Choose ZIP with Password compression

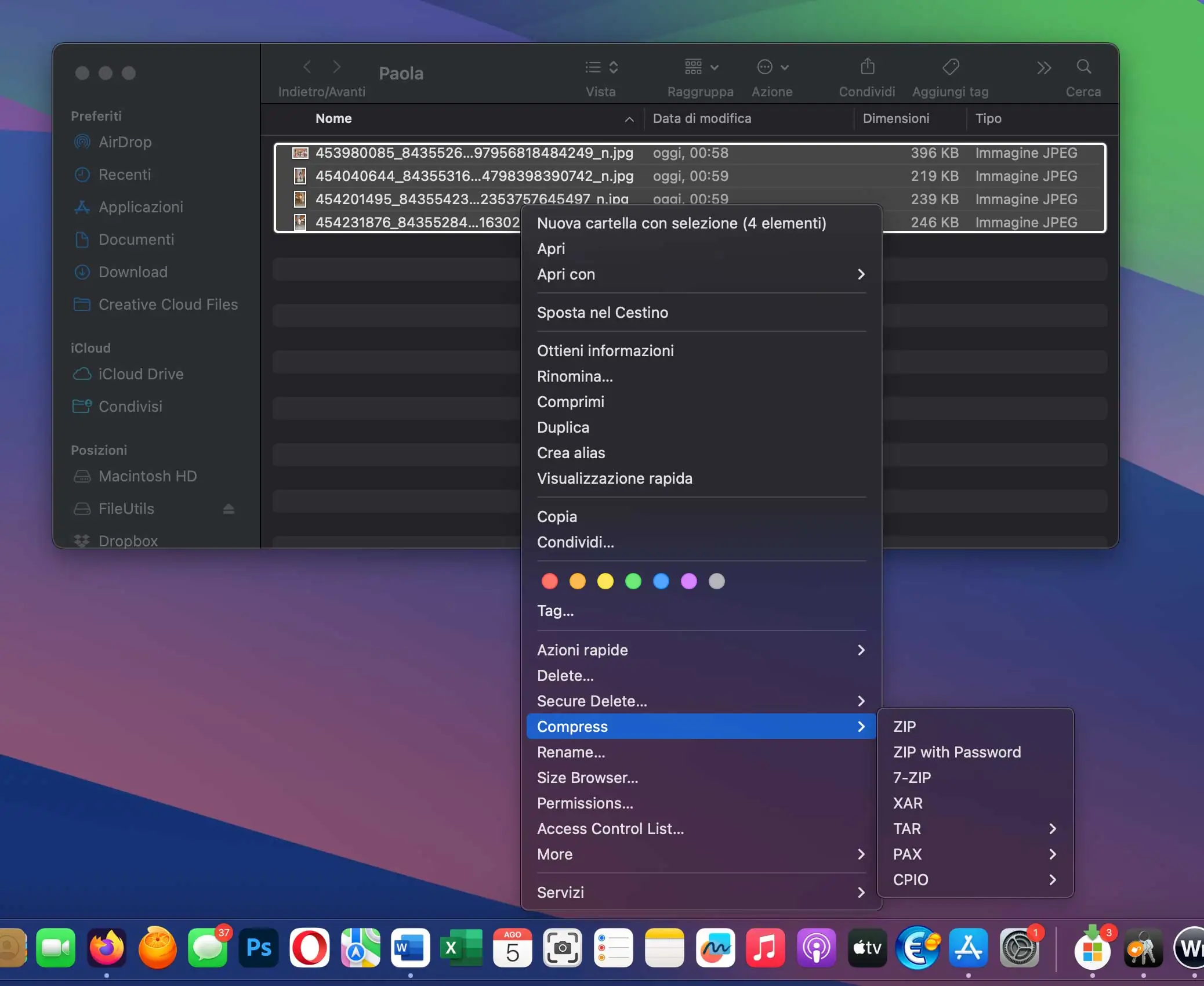pos(956,752)
